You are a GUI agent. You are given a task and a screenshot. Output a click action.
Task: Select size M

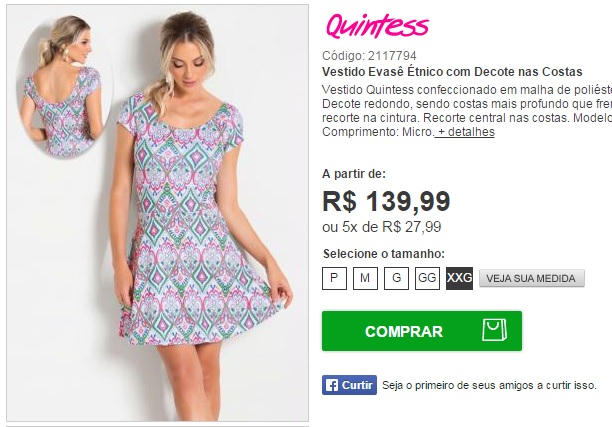tap(365, 278)
